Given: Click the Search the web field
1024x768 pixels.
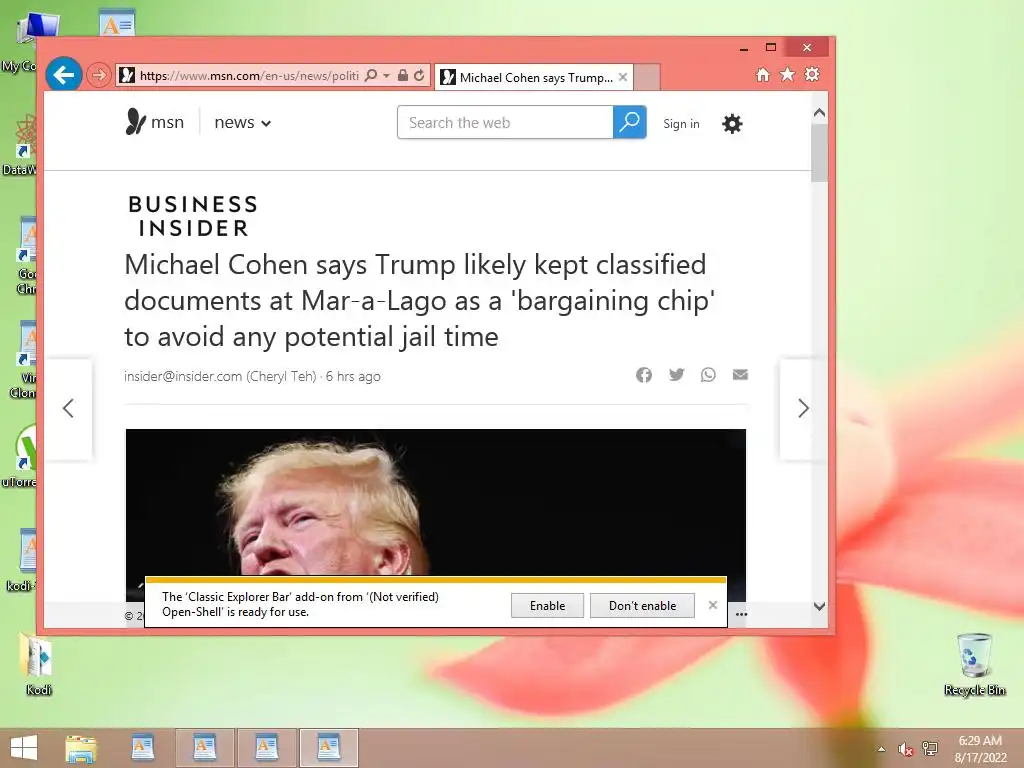Looking at the screenshot, I should click(x=505, y=122).
